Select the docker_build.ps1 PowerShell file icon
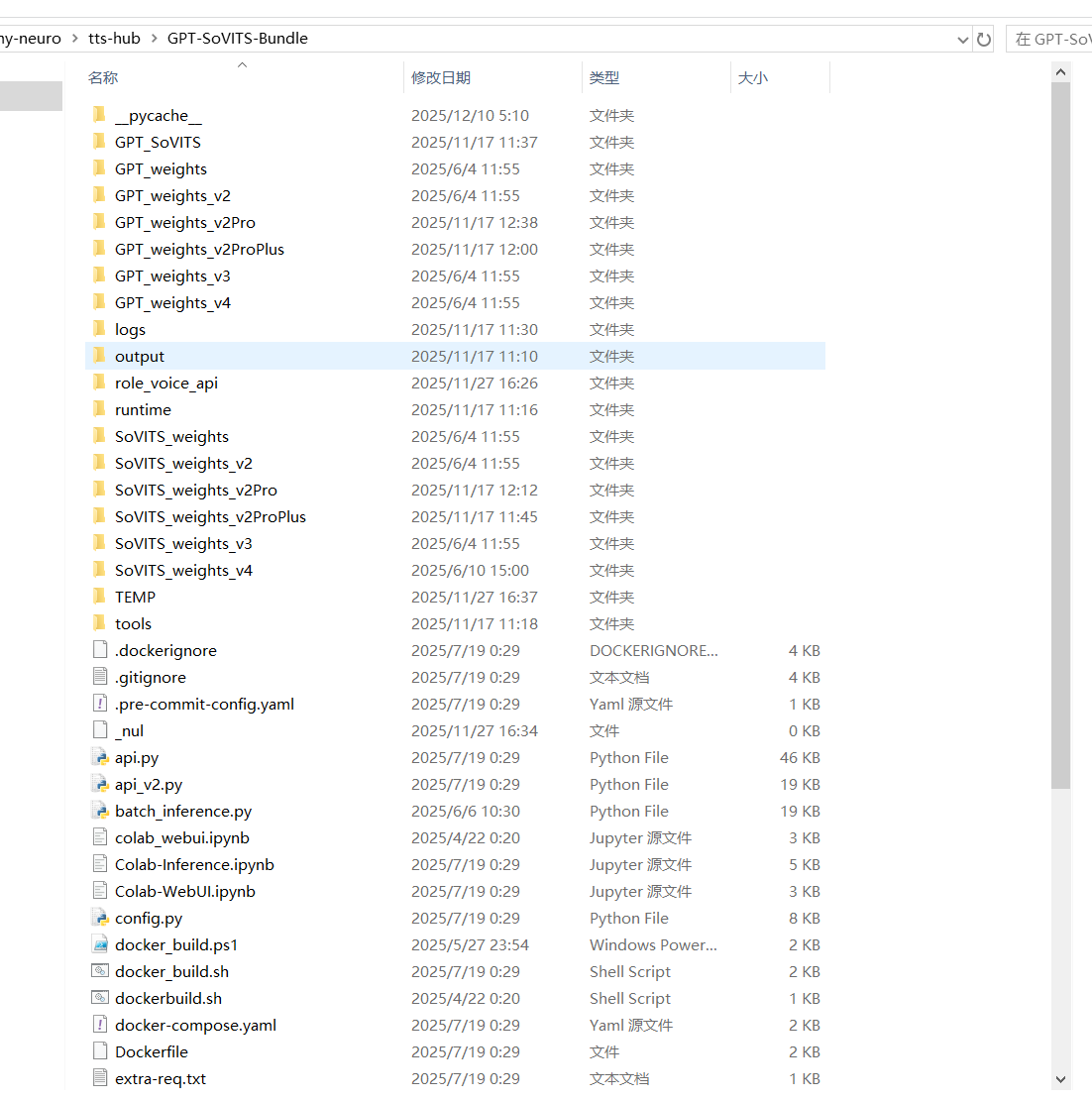The image size is (1092, 1100). (x=99, y=945)
